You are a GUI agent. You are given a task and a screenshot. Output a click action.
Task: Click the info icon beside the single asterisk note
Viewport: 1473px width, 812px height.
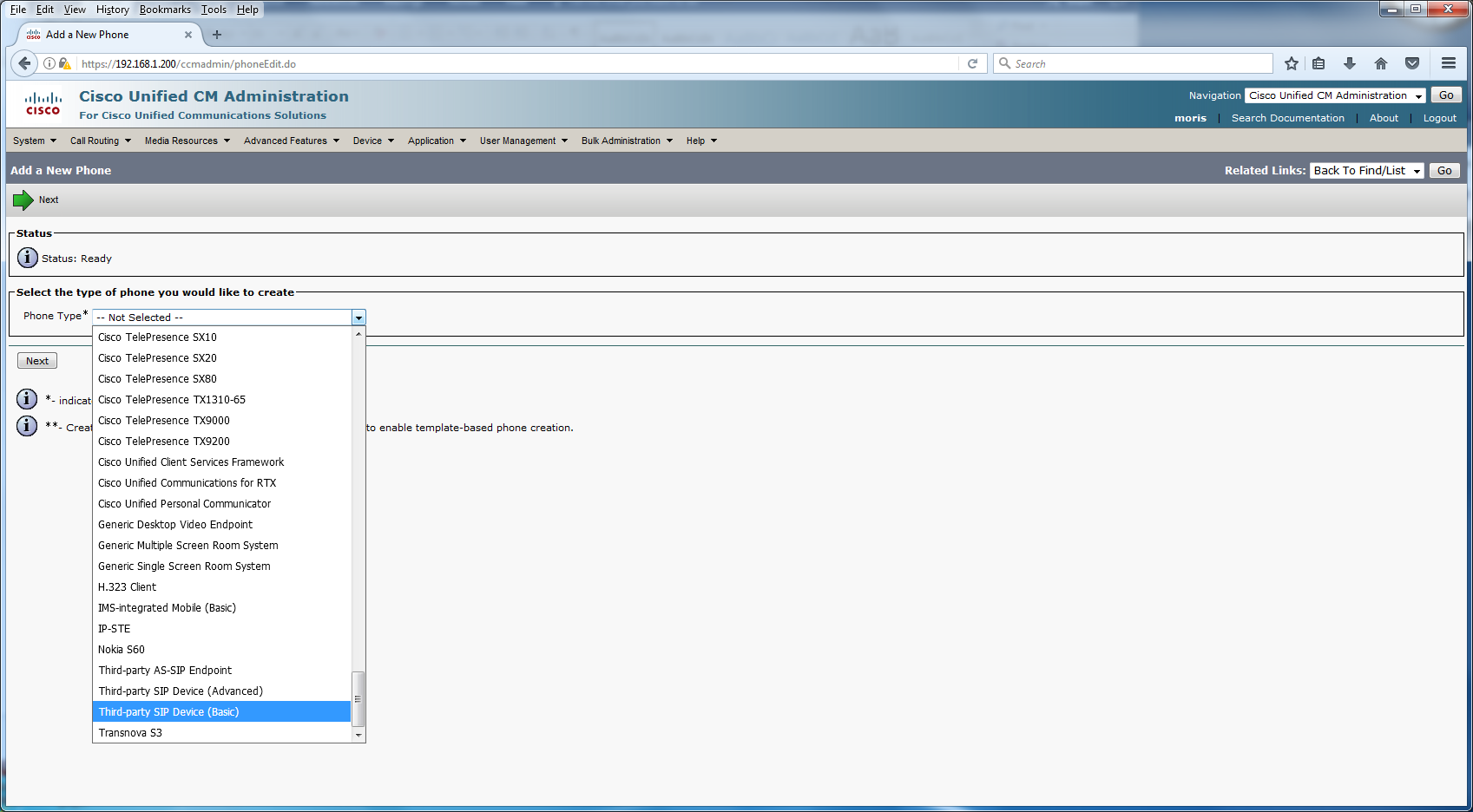click(28, 399)
